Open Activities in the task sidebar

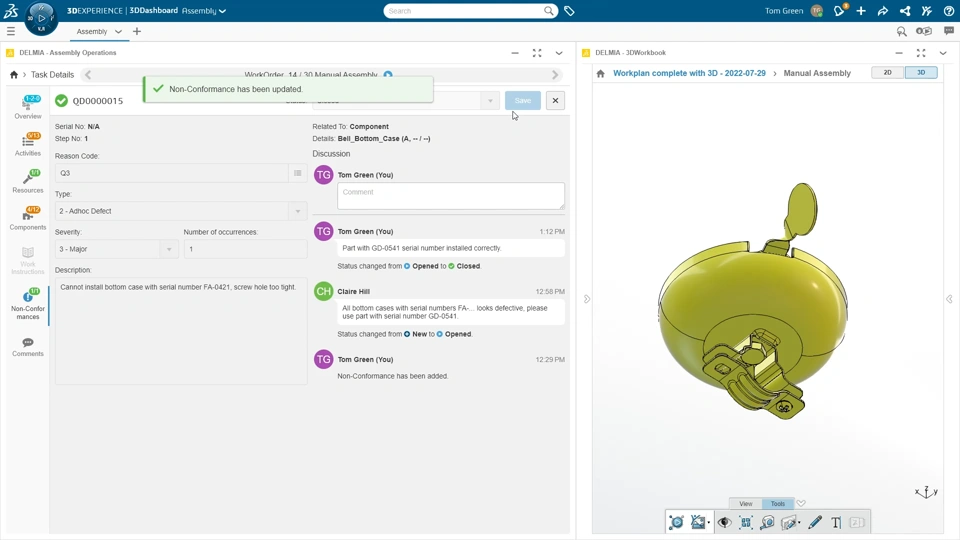28,144
